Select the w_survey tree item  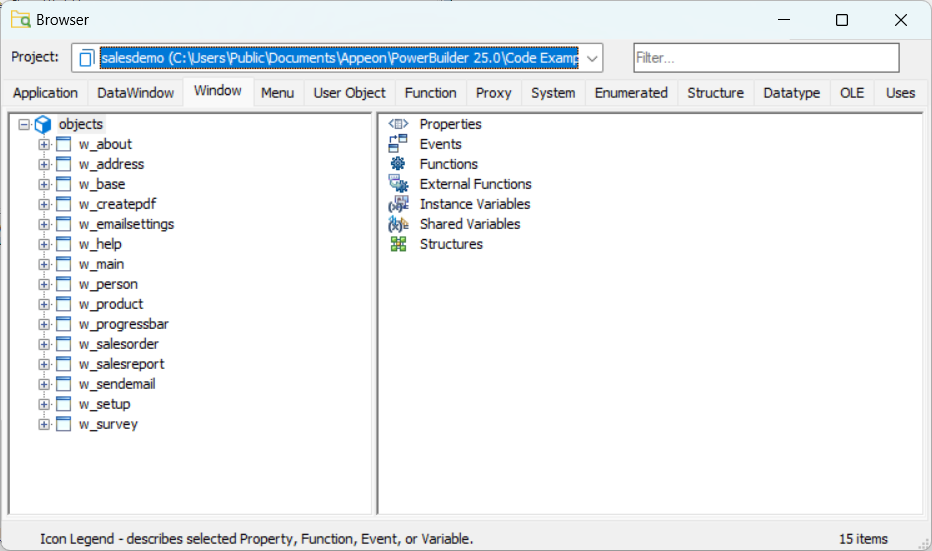point(108,424)
